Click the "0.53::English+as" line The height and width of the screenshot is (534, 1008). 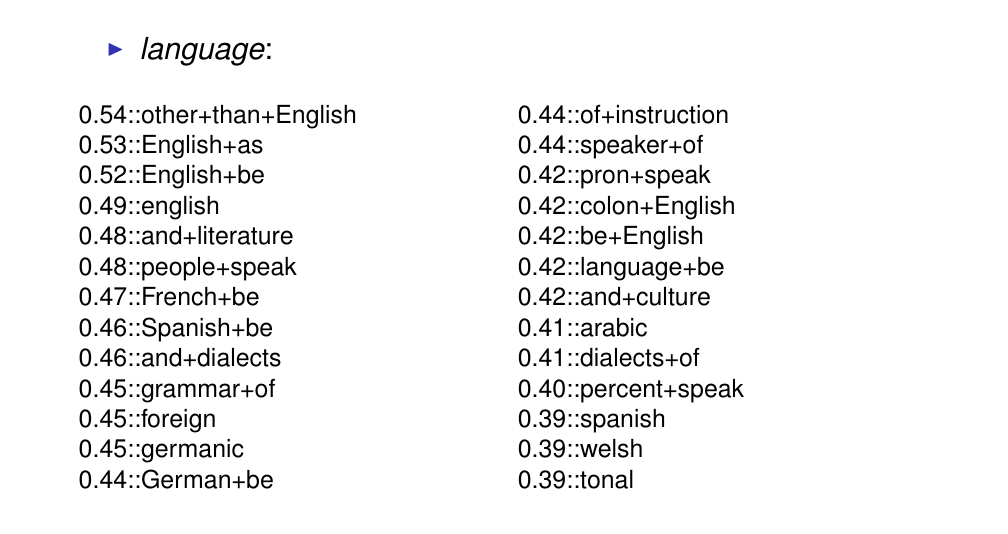(170, 146)
